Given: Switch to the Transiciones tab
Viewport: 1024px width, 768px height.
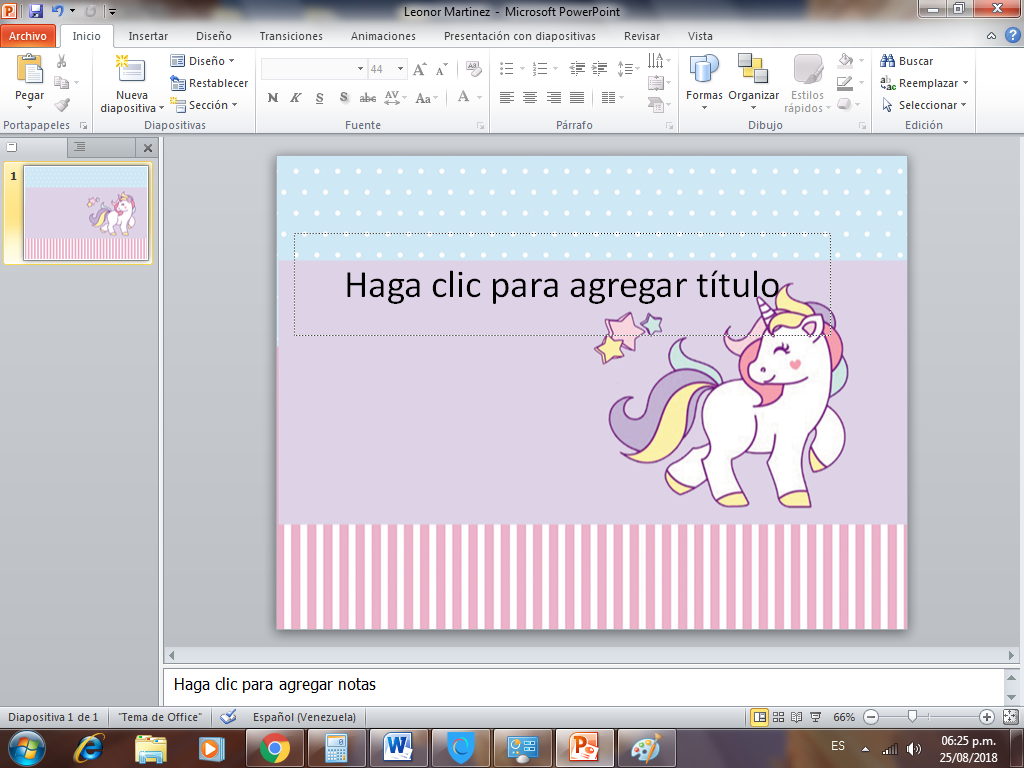Looking at the screenshot, I should [x=291, y=36].
